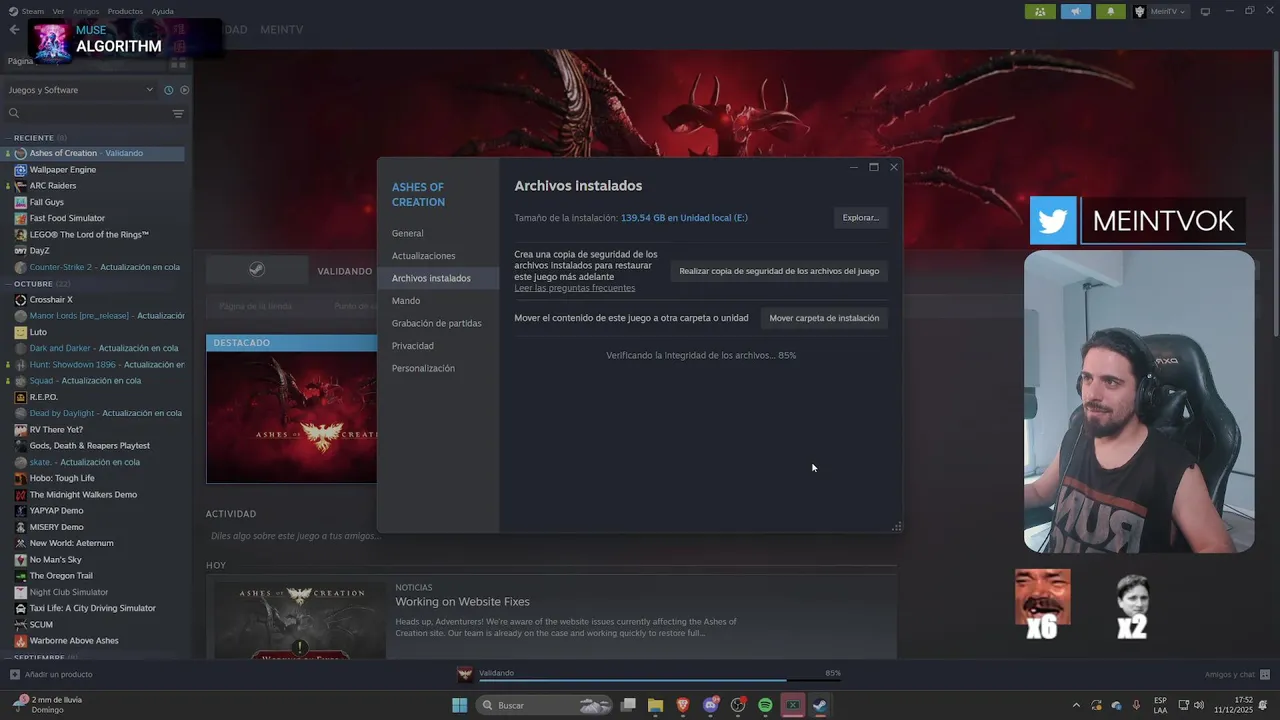Image resolution: width=1280 pixels, height=720 pixels.
Task: Open the notifications bell icon
Action: (1111, 12)
